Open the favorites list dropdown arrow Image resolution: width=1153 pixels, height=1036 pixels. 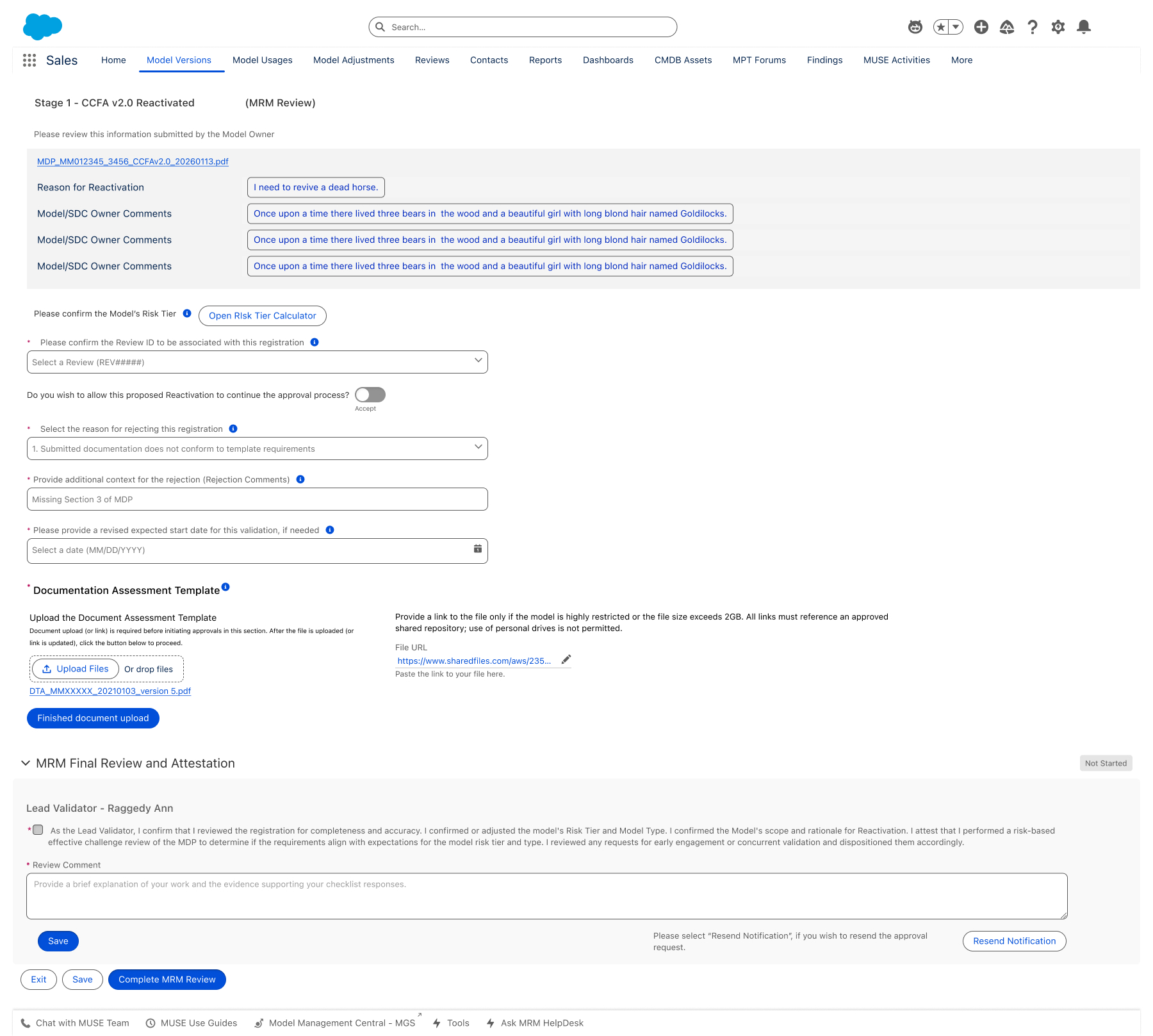coord(956,27)
